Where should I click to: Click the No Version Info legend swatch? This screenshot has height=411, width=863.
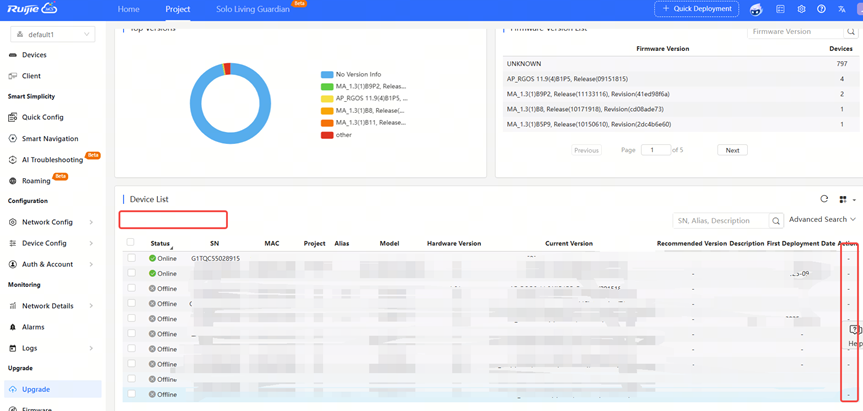coord(327,74)
